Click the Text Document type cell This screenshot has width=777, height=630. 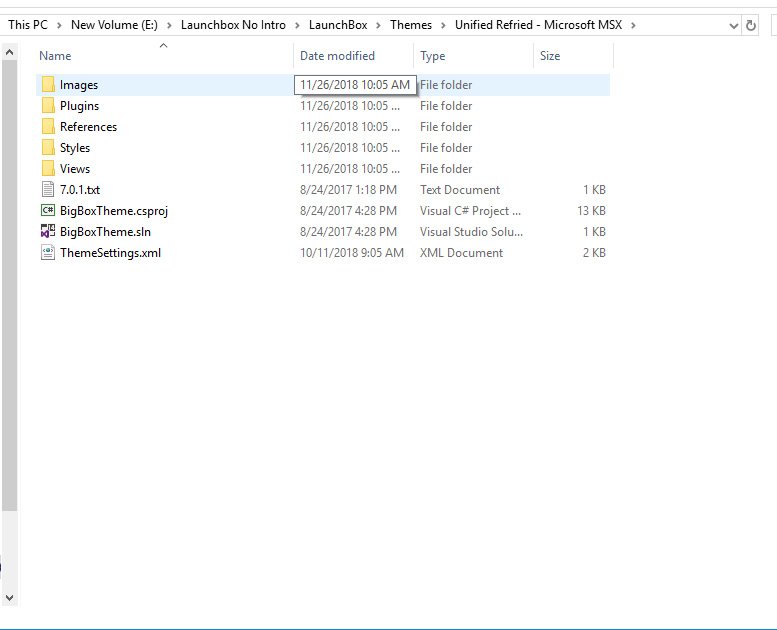click(x=460, y=189)
